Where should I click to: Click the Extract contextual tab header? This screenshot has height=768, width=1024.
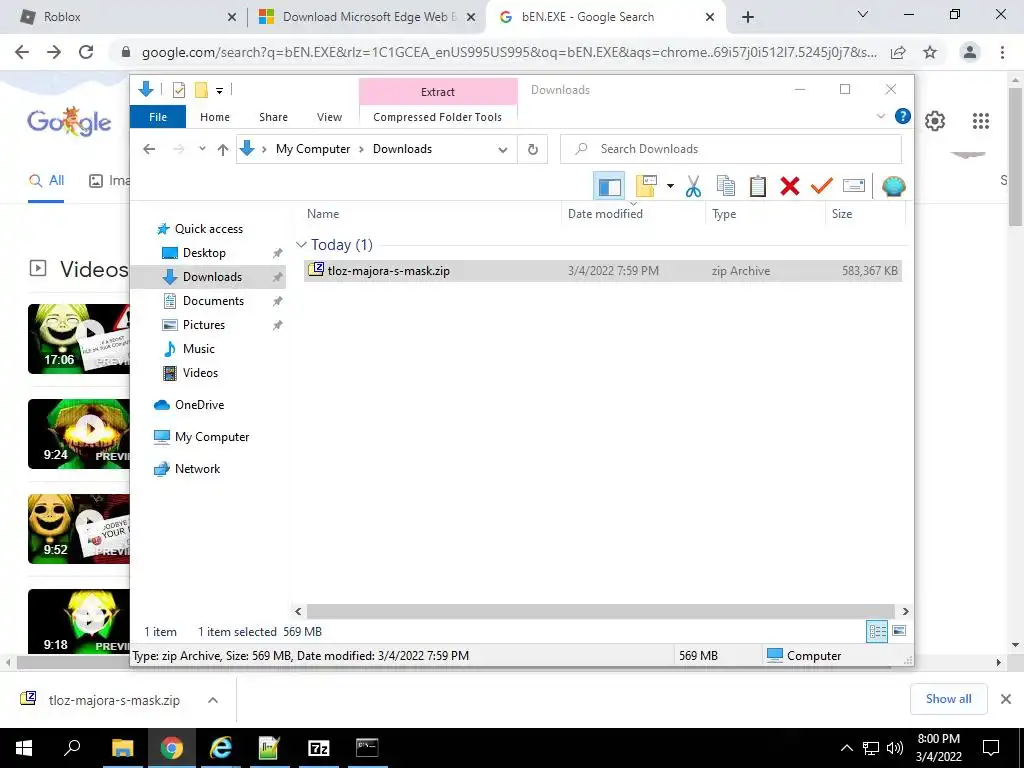click(x=438, y=91)
